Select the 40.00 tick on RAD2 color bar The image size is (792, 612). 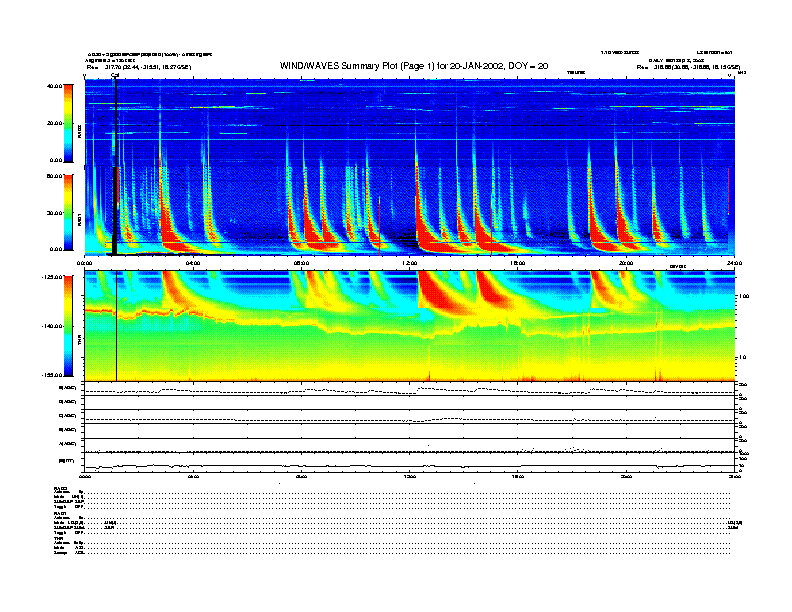(54, 86)
